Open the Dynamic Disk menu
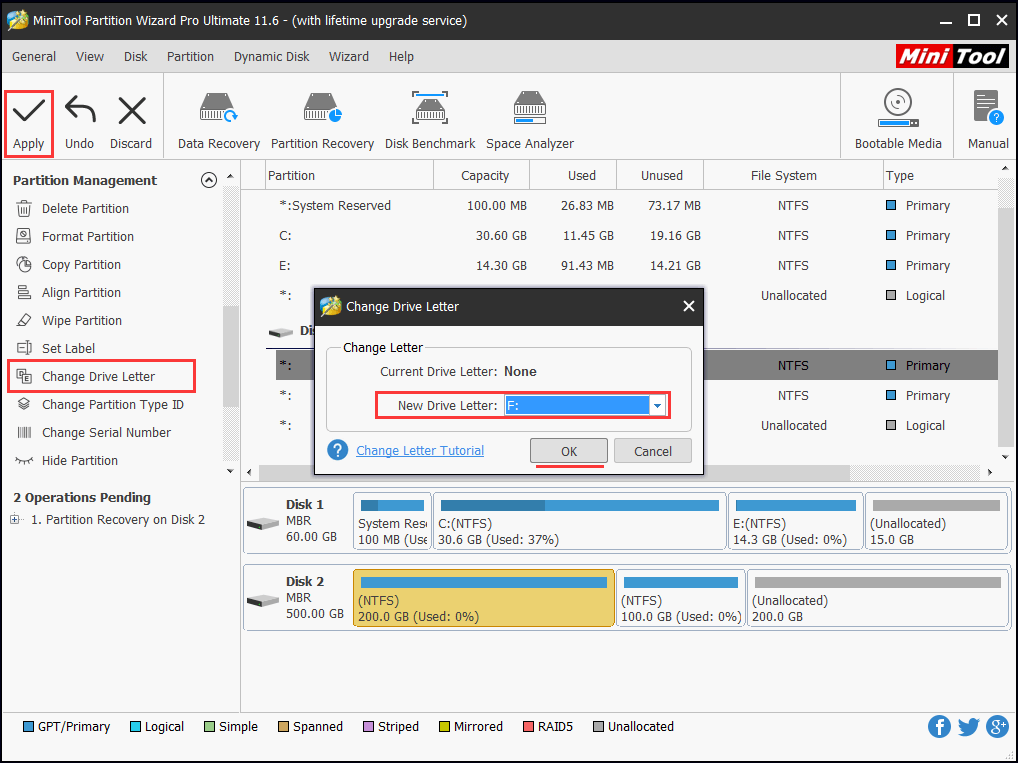Image resolution: width=1018 pixels, height=763 pixels. (x=271, y=56)
